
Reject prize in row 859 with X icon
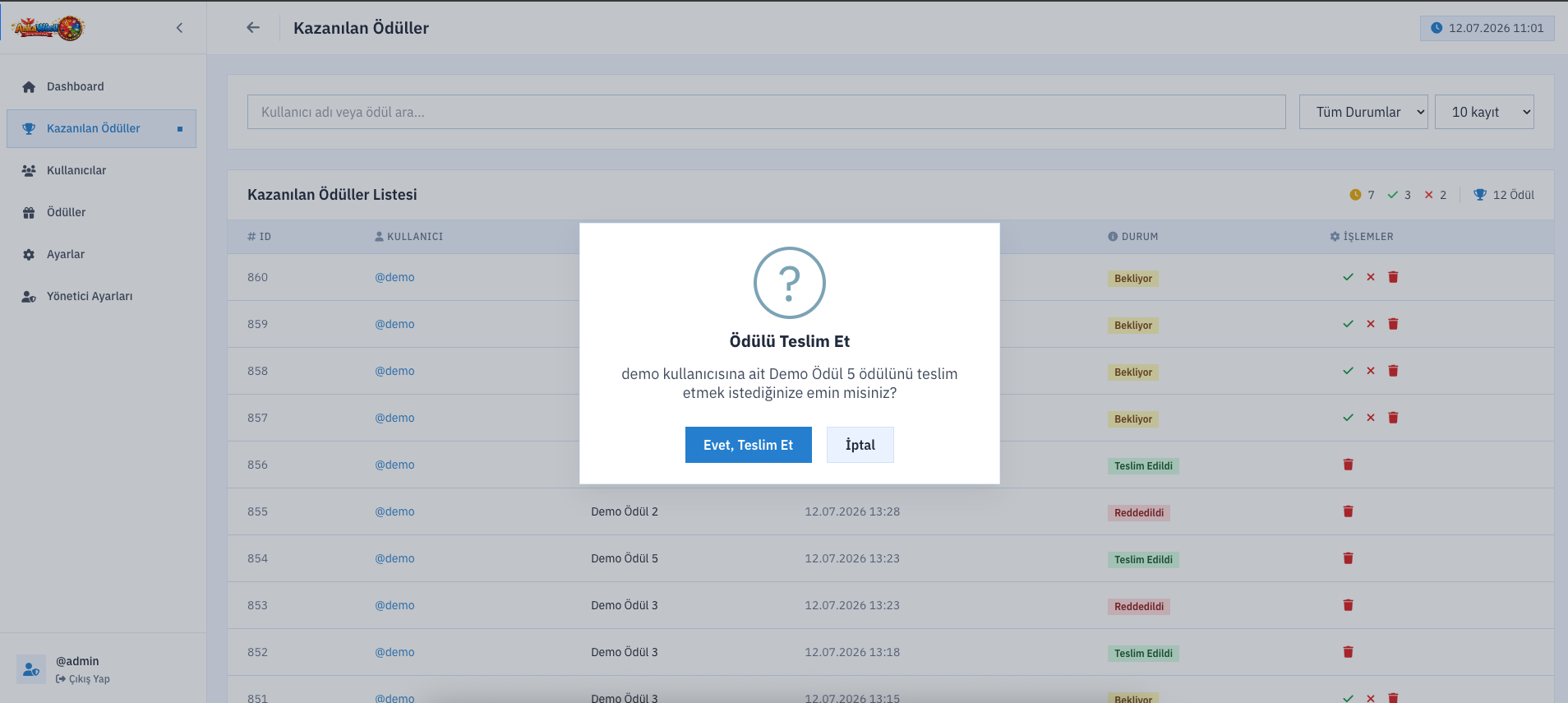pos(1371,324)
